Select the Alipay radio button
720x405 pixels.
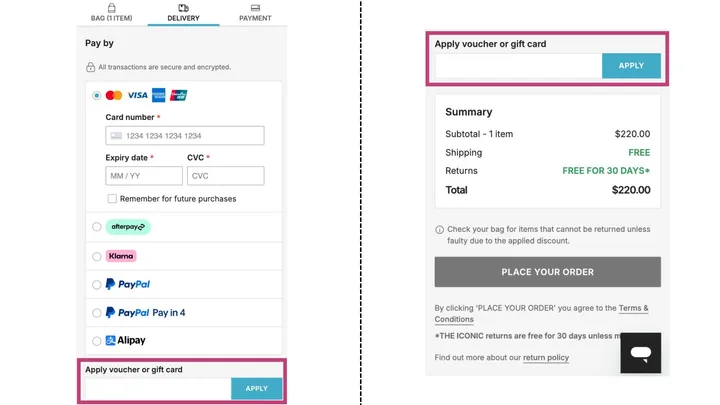96,341
